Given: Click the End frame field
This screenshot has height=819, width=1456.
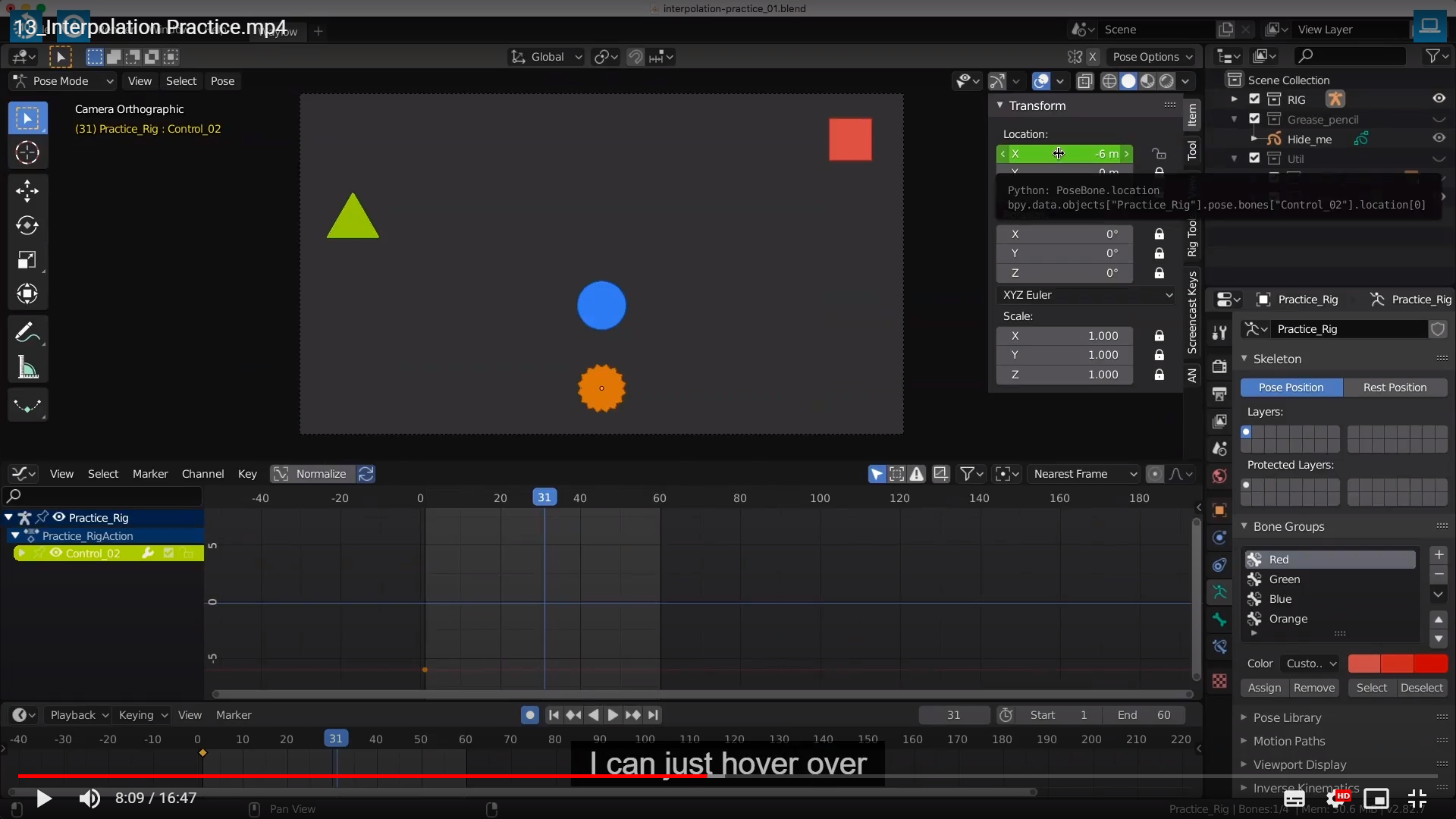Looking at the screenshot, I should [x=1145, y=715].
